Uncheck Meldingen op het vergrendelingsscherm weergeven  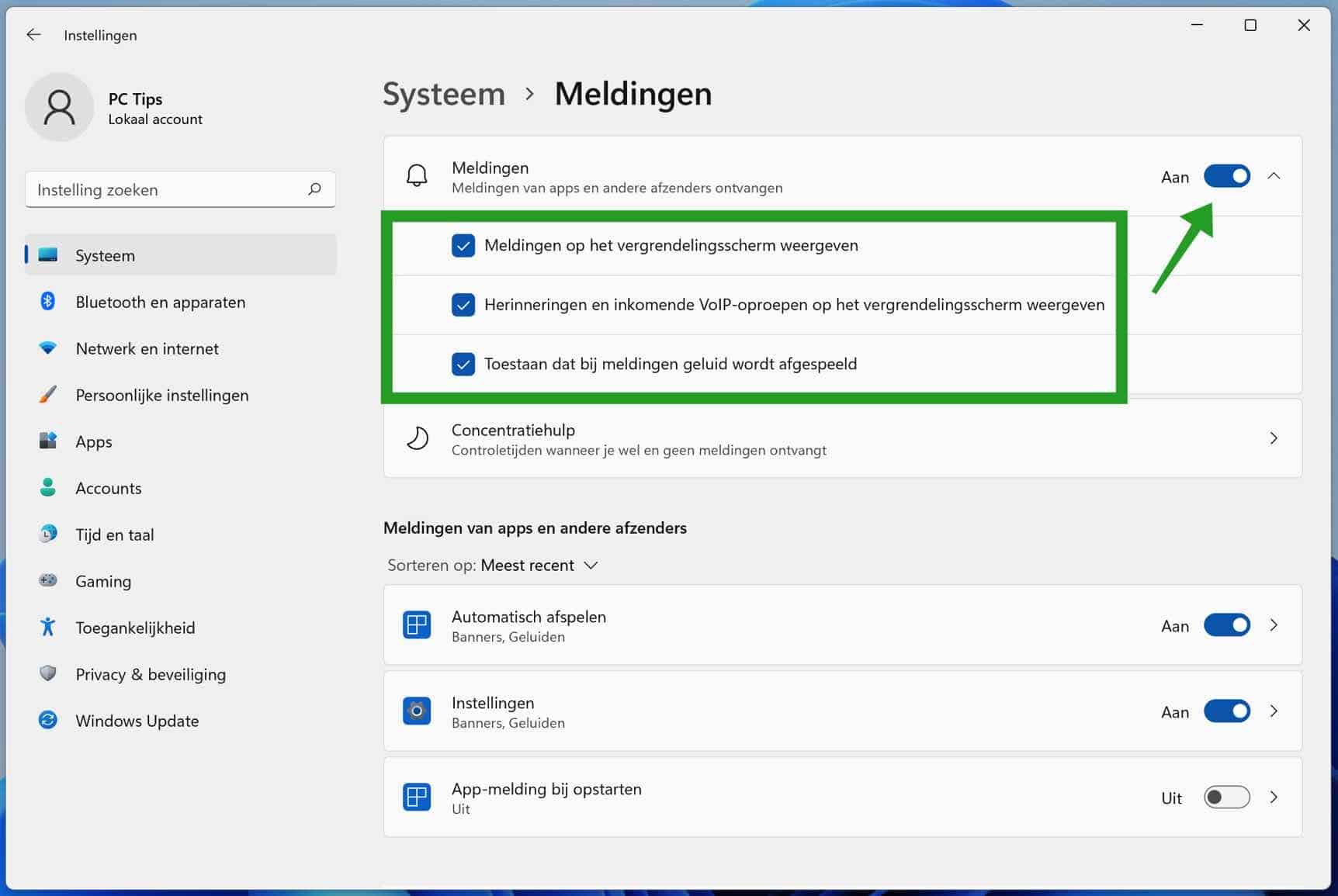[x=463, y=246]
